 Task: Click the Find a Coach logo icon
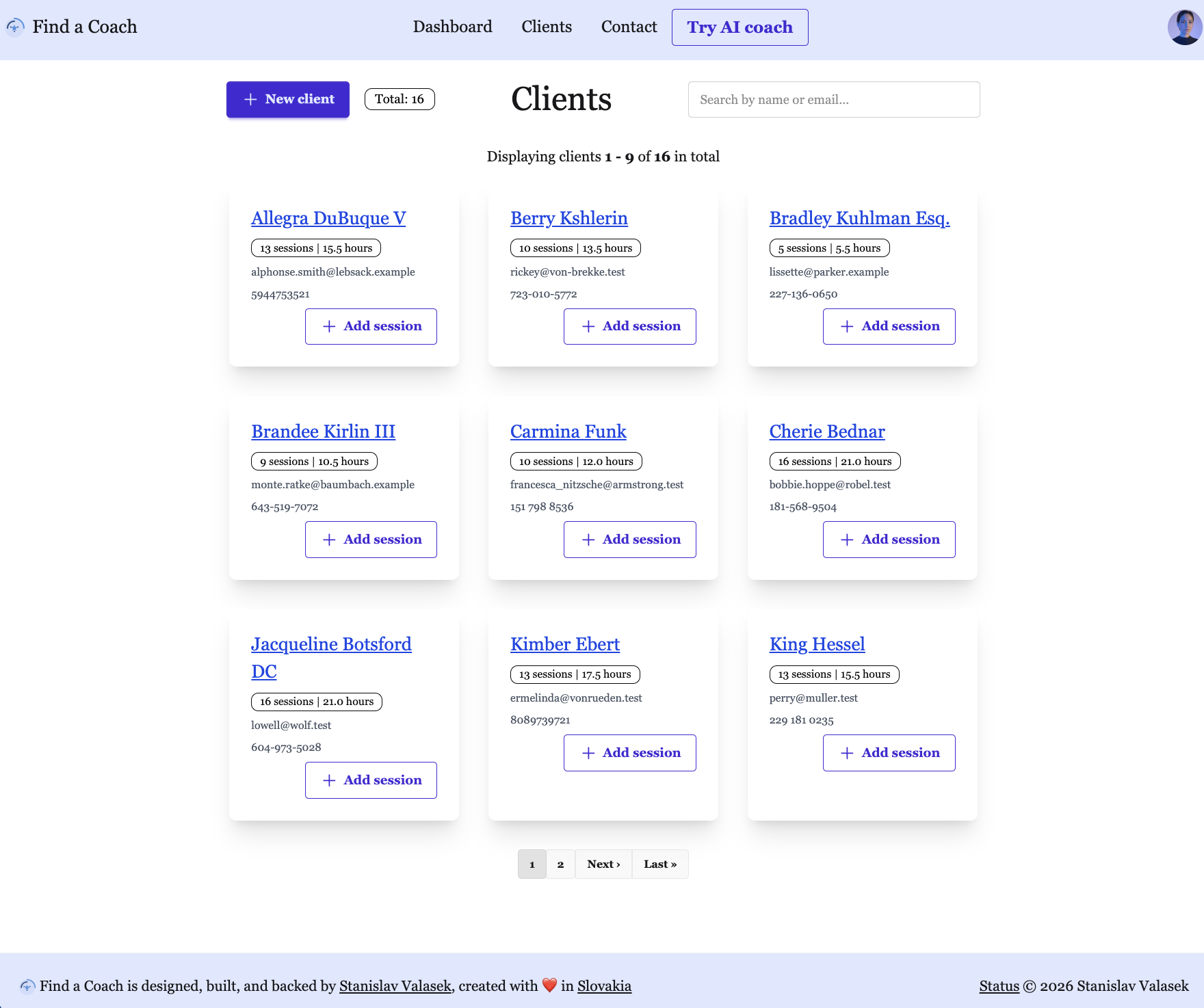(x=15, y=27)
